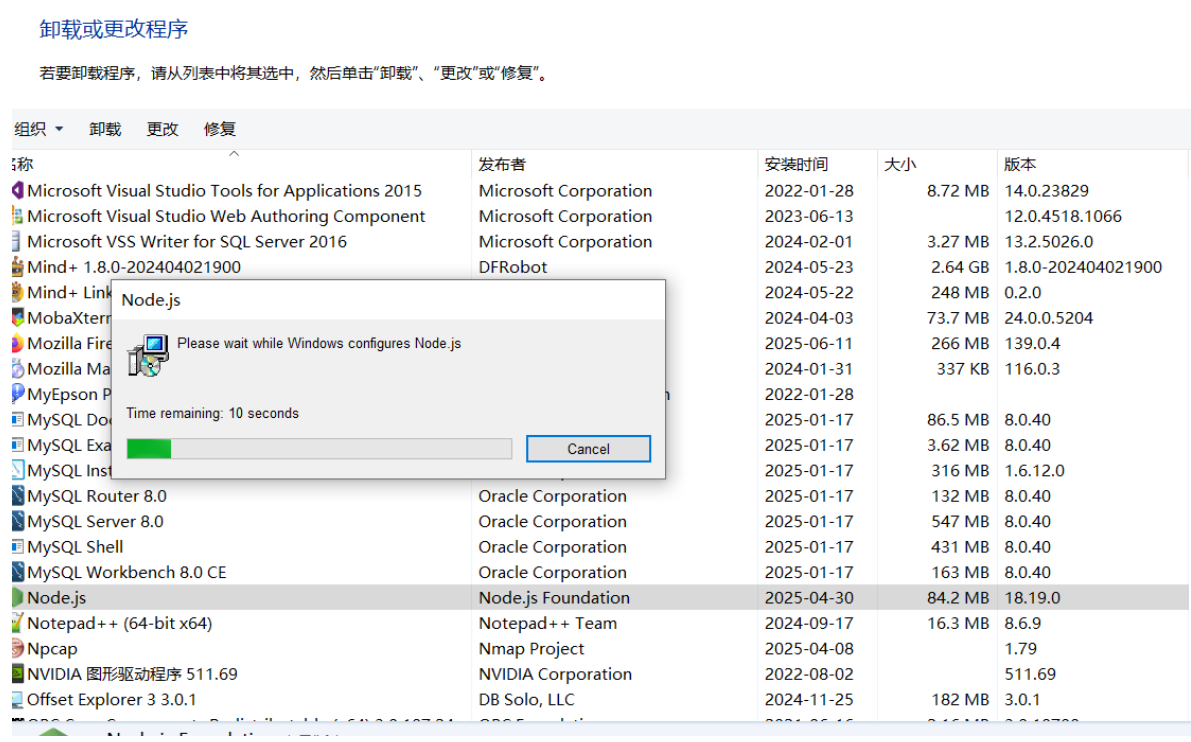Sort by 版本 column header
Screen dimensions: 1191x742
pos(1019,164)
